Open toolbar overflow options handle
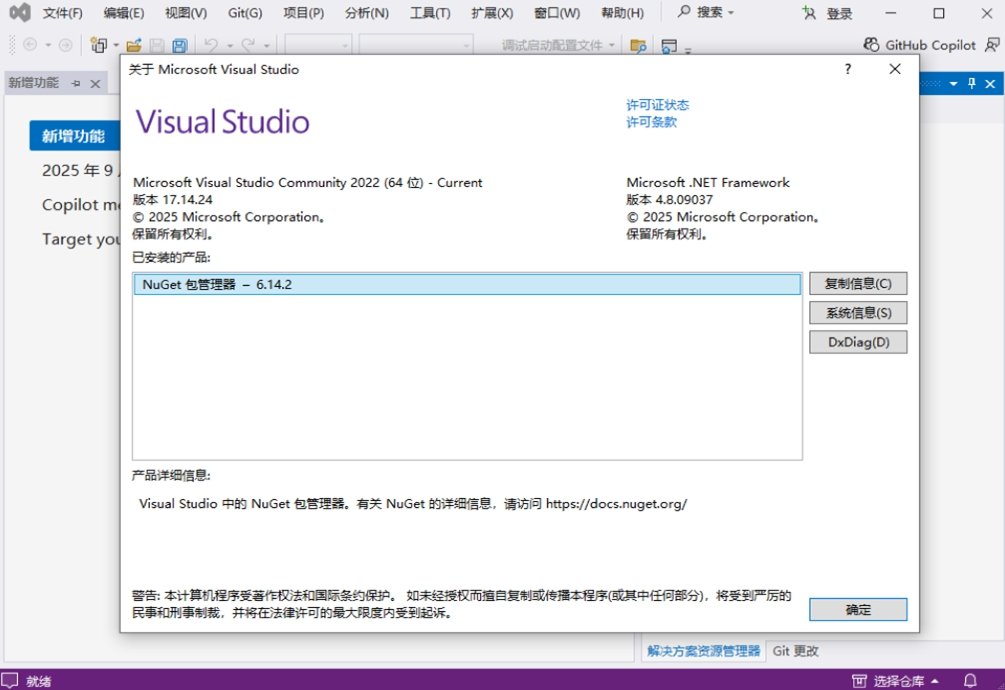The width and height of the screenshot is (1005, 690). click(688, 49)
